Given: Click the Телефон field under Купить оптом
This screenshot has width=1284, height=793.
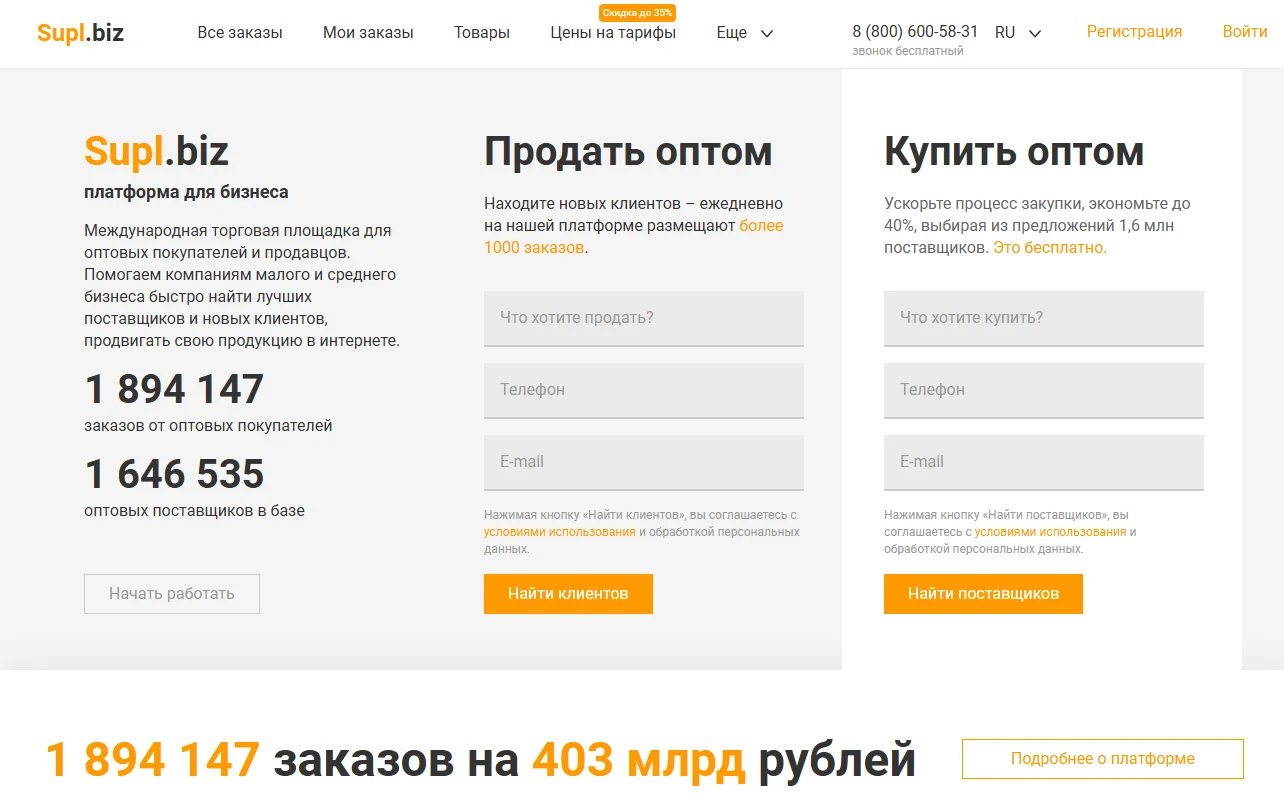Looking at the screenshot, I should (1044, 390).
